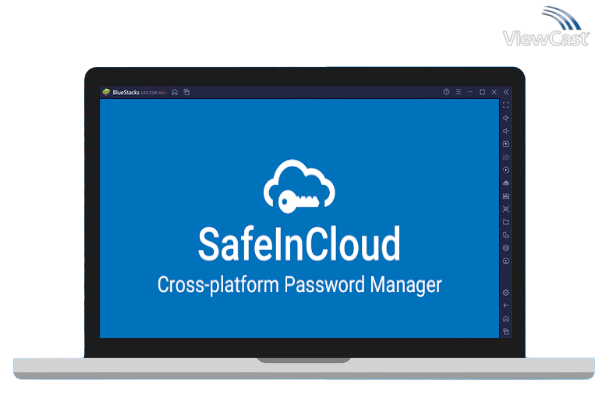Screen dimensions: 602x414
Task: Click the hexagon stacked-layers sidebar icon
Action: 506,248
